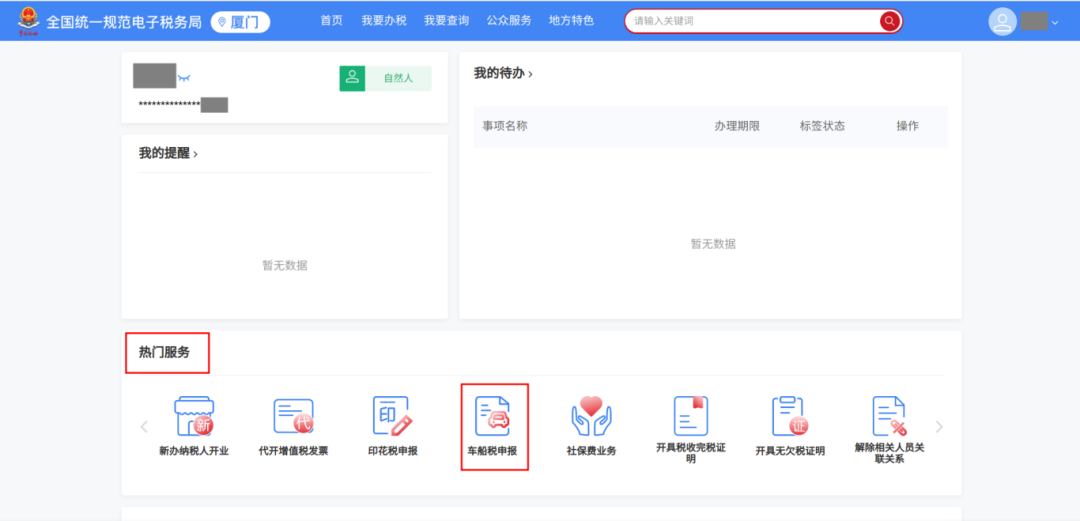Click the red search magnifier button
1080x521 pixels.
point(890,21)
